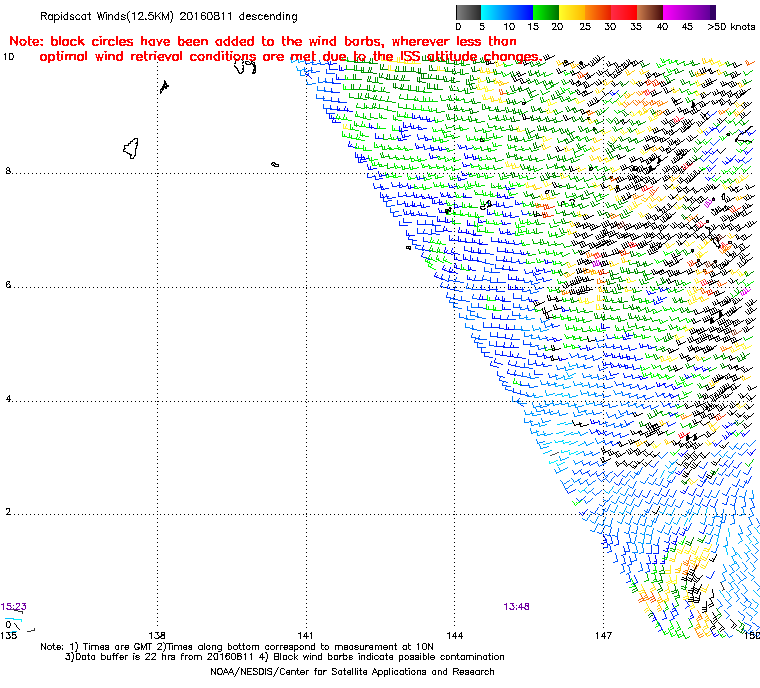Click the red 'optimal wind retrieval conditions' line
Viewport: 760px width, 688px height.
(290, 57)
